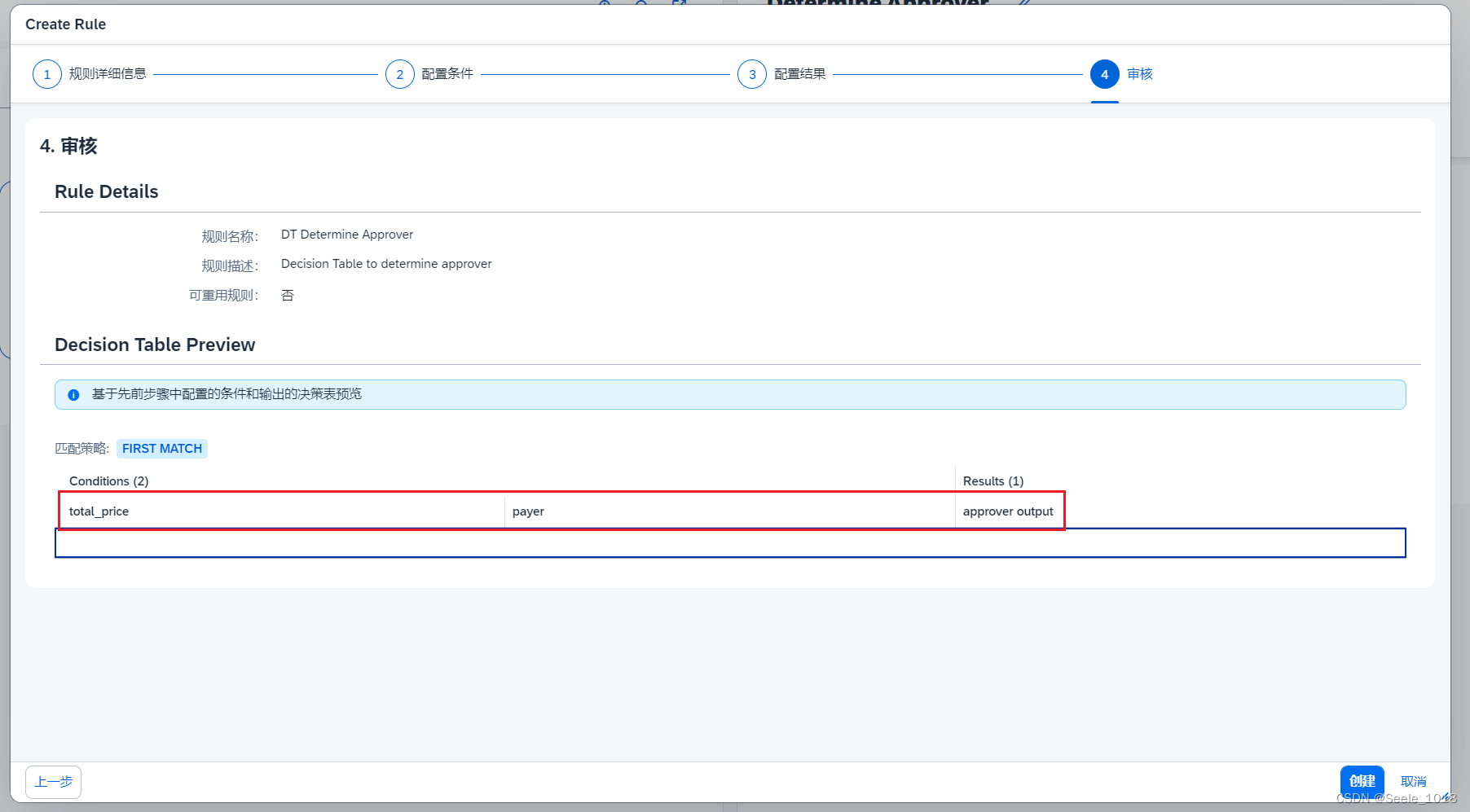Click the Create Rule dialog title
The width and height of the screenshot is (1470, 812).
click(x=66, y=24)
